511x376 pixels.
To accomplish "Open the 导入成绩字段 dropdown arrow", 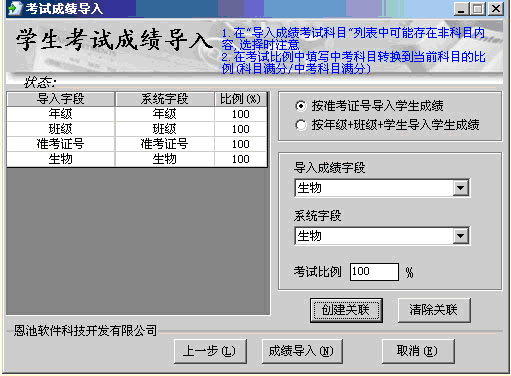I will point(460,188).
